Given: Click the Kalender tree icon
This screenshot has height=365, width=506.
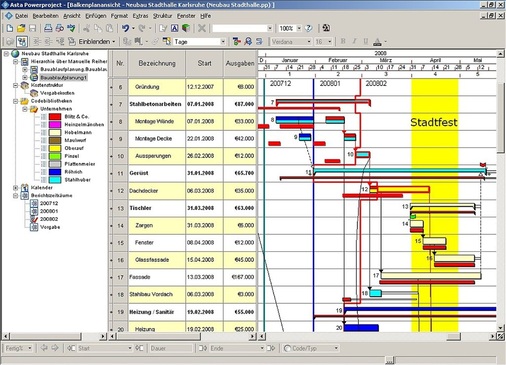Looking at the screenshot, I should tap(25, 188).
